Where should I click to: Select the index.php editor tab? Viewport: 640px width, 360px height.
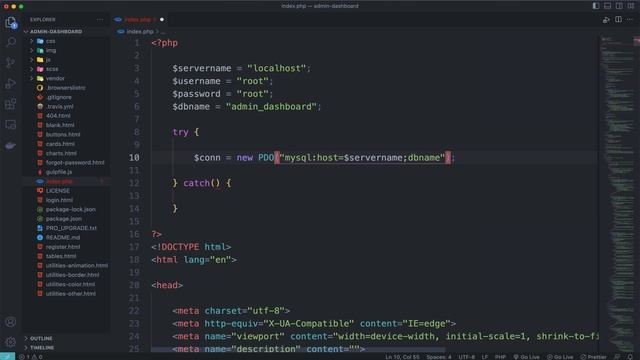coord(140,20)
